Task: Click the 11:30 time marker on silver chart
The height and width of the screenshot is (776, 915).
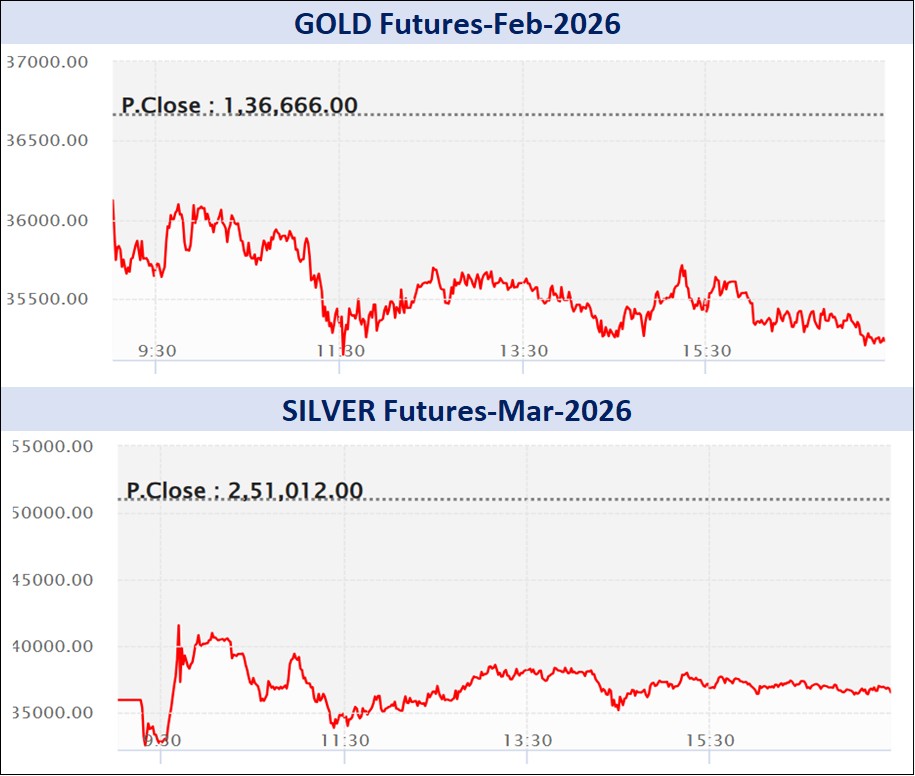Action: click(x=345, y=740)
